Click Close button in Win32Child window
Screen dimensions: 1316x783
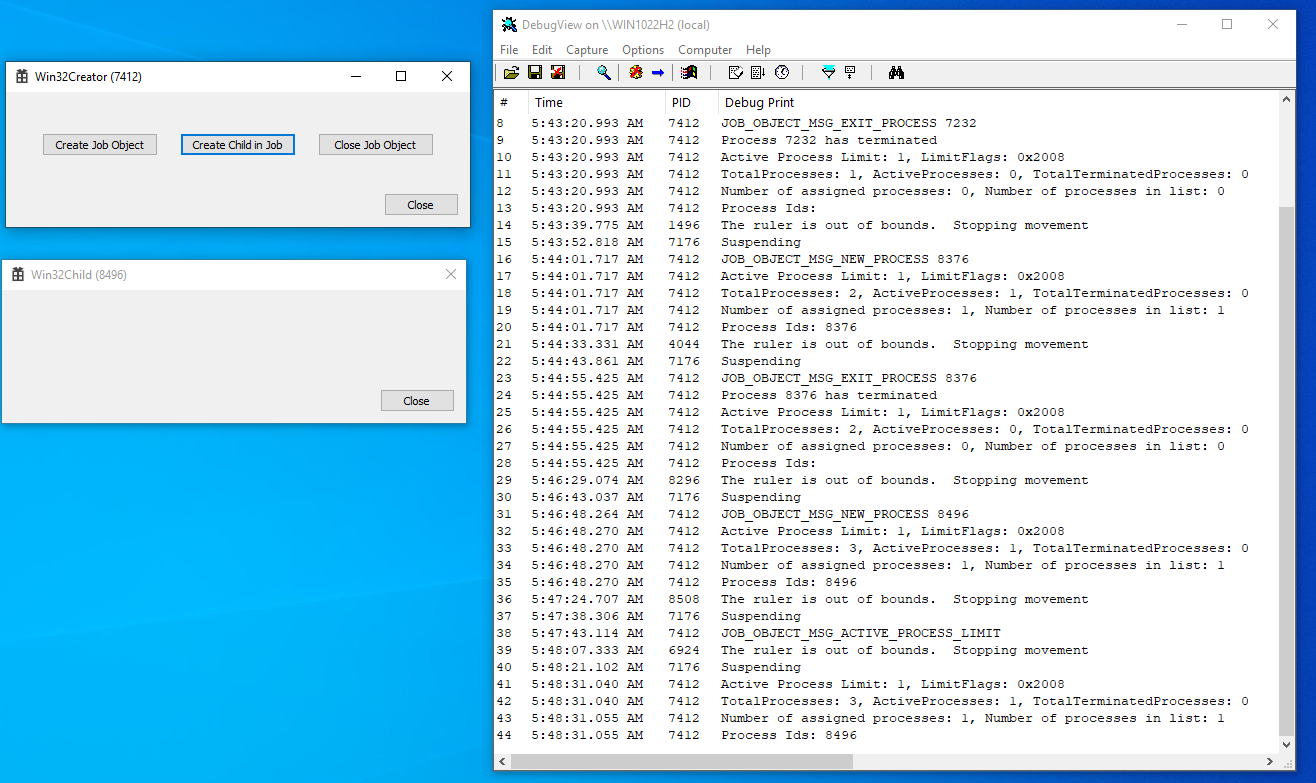click(417, 401)
